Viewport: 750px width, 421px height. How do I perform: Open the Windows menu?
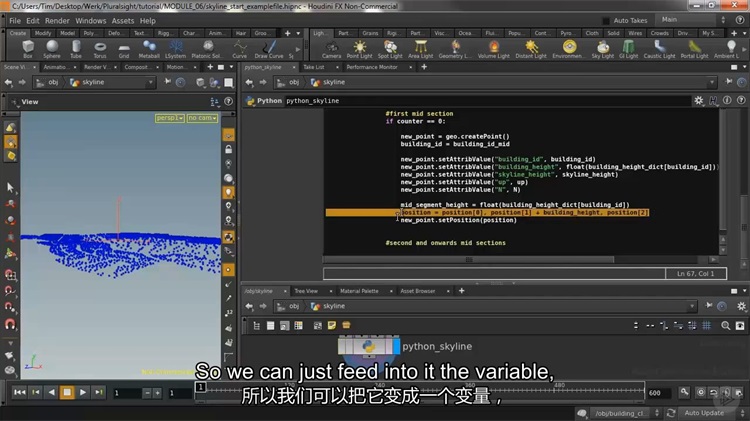click(x=90, y=21)
